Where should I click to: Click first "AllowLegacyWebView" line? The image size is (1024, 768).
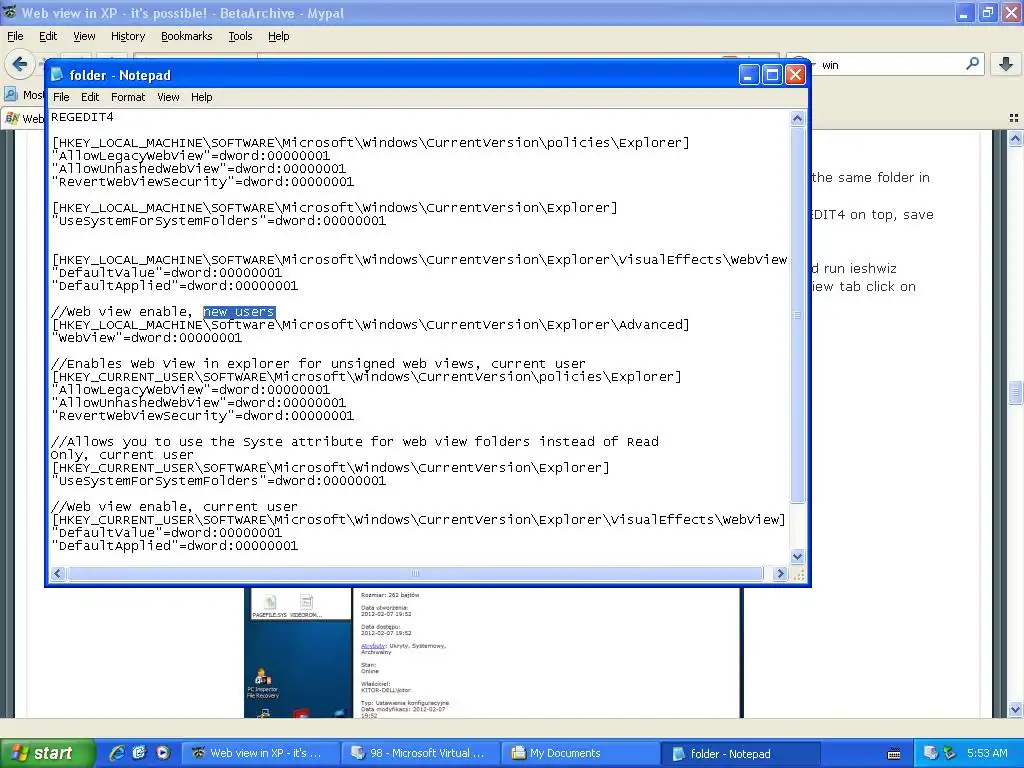(191, 155)
